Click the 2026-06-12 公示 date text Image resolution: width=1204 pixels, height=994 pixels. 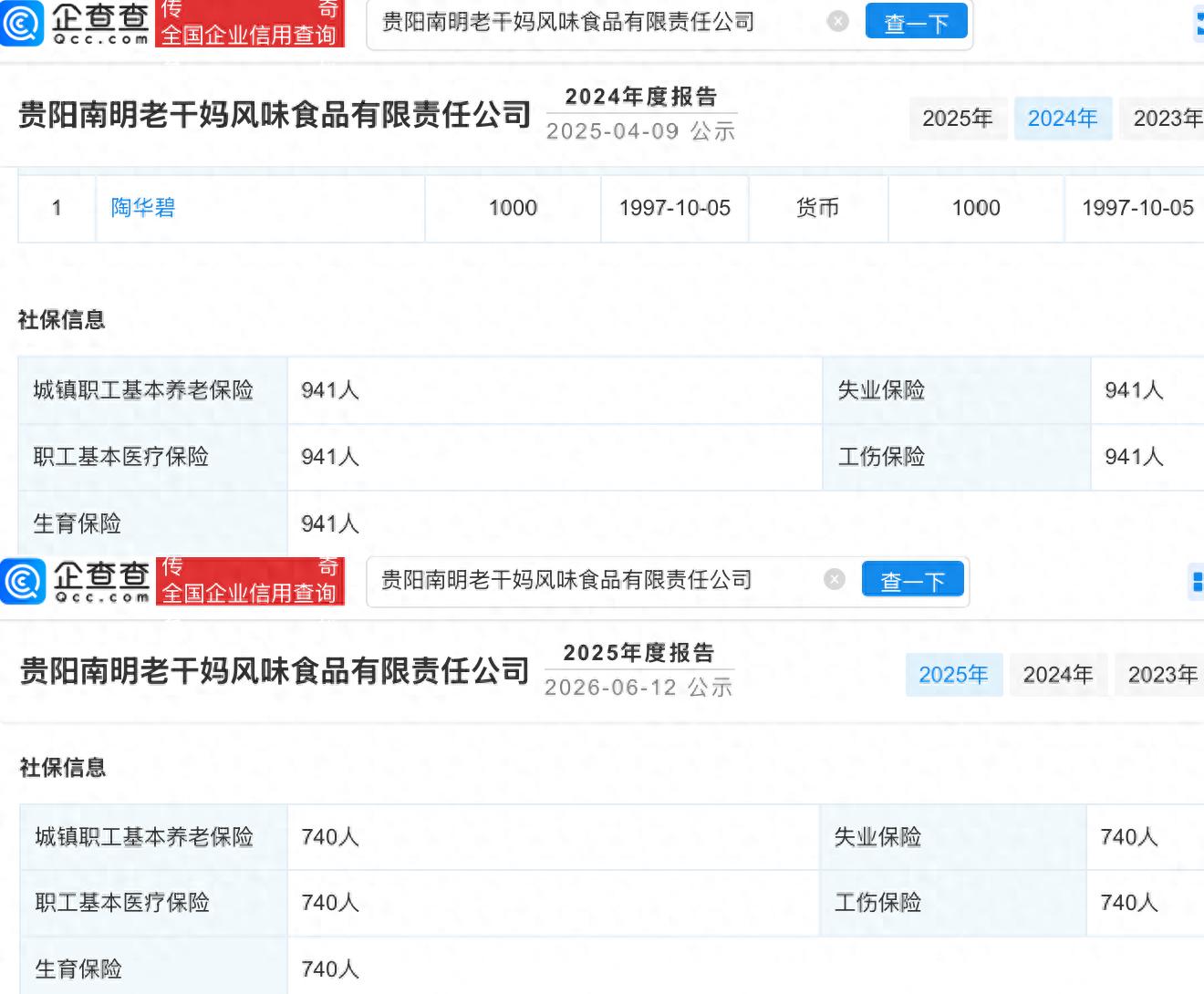click(x=638, y=688)
